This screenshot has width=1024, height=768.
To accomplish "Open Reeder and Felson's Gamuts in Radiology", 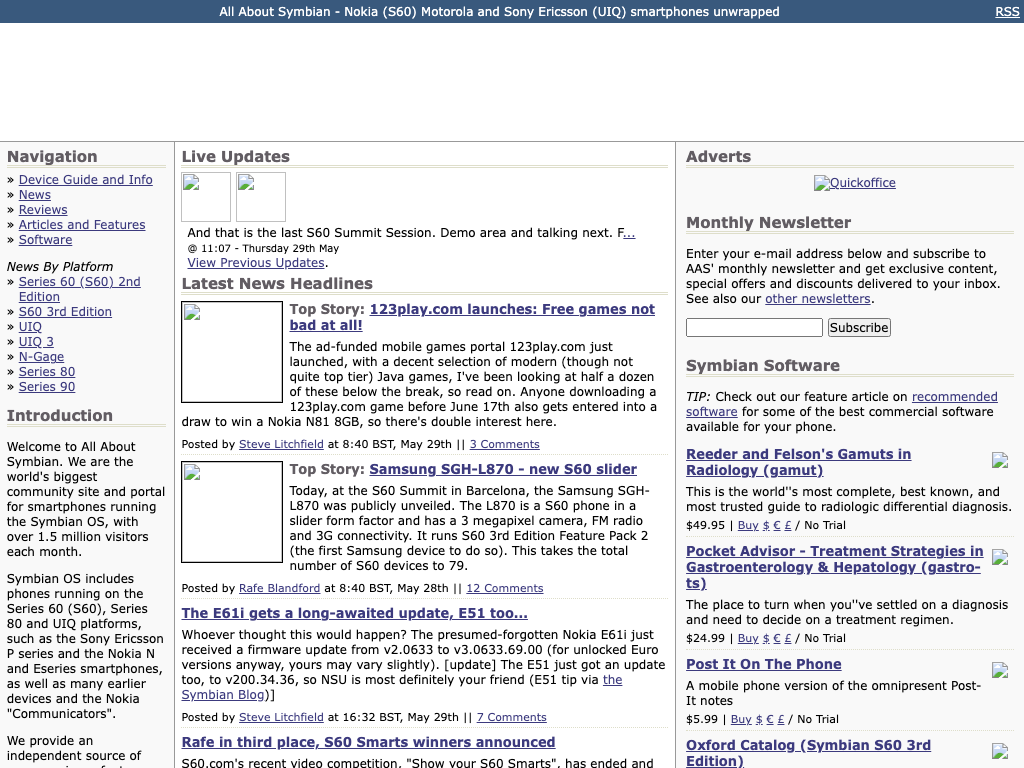I will (798, 462).
